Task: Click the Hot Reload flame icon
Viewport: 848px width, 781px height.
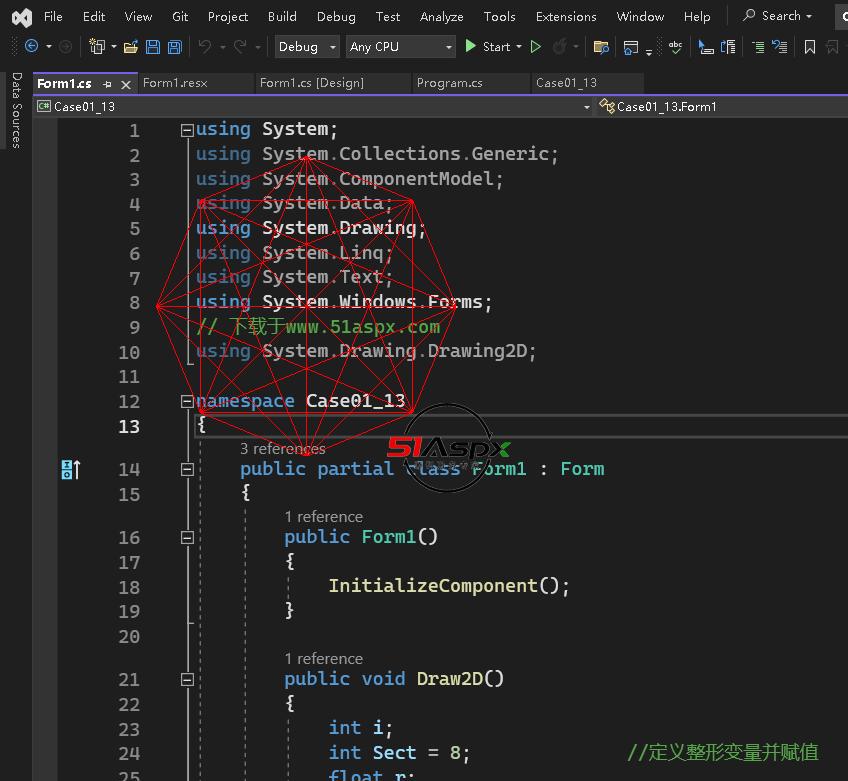Action: coord(560,47)
